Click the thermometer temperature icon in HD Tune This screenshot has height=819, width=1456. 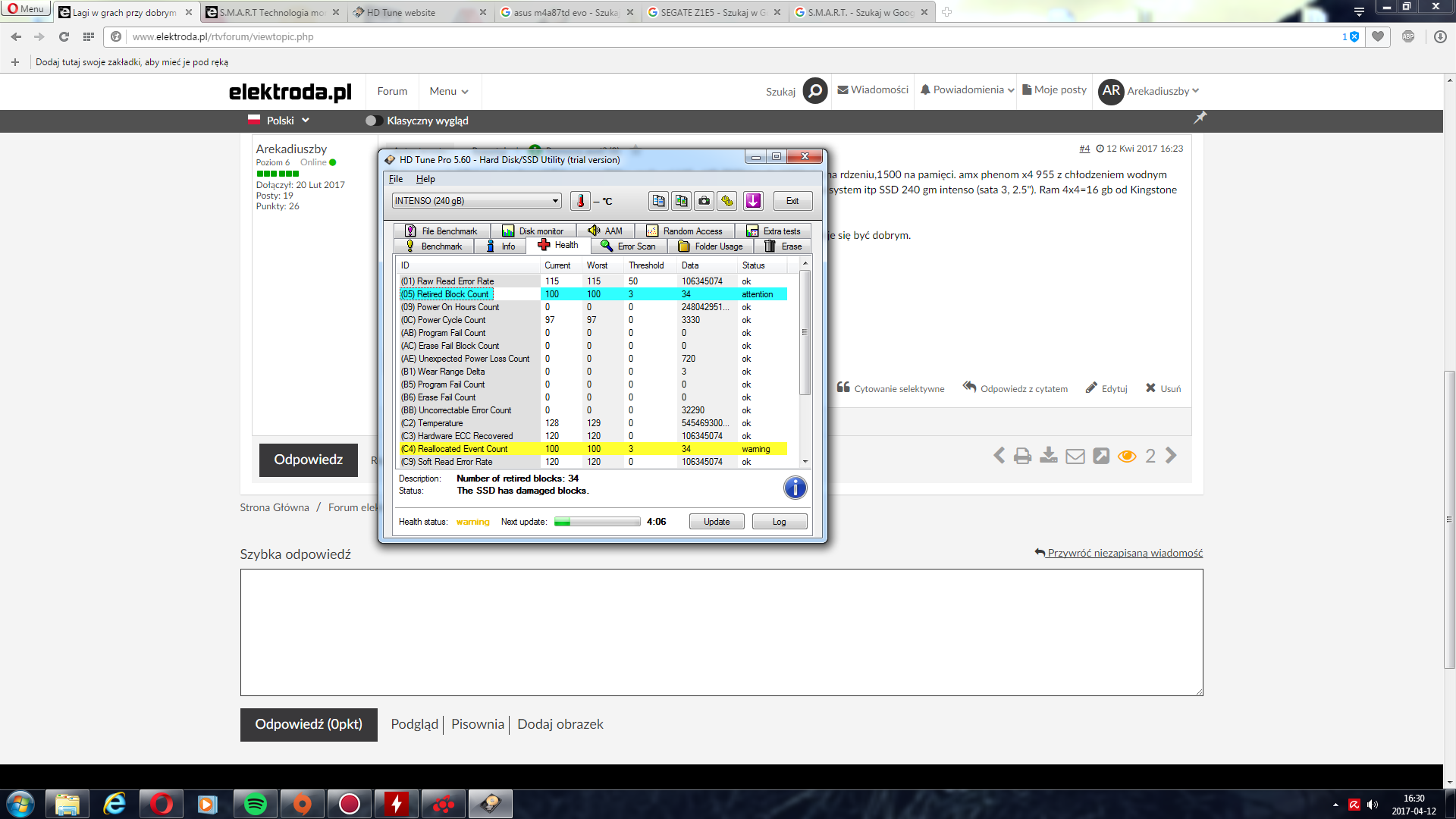point(580,201)
